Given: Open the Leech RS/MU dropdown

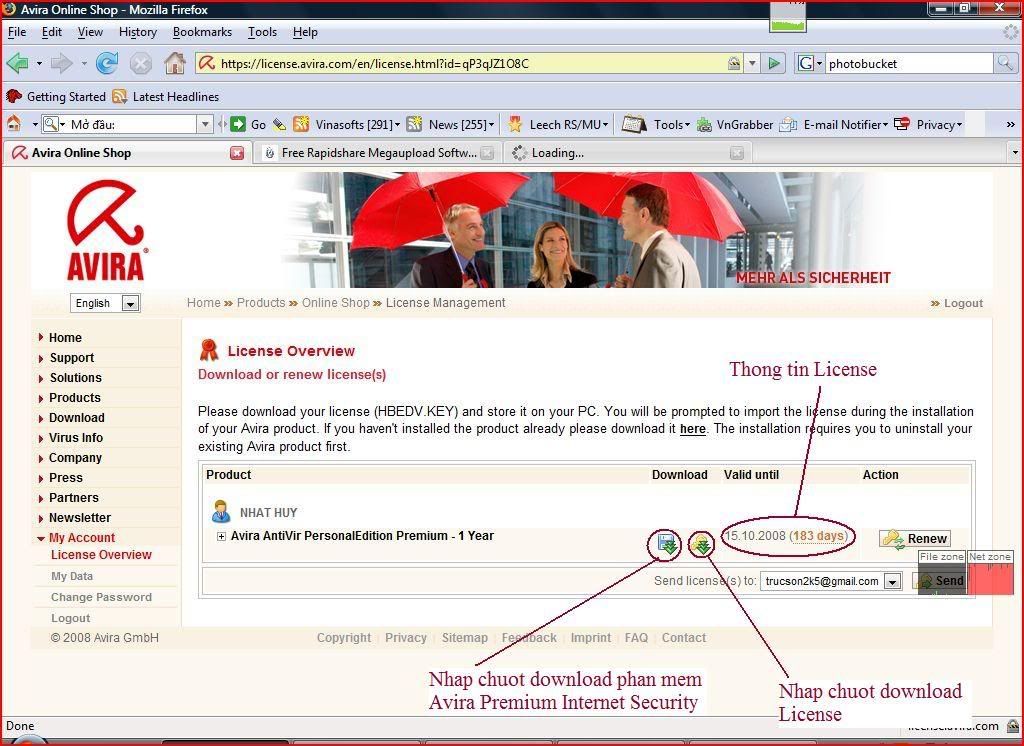Looking at the screenshot, I should coord(558,124).
